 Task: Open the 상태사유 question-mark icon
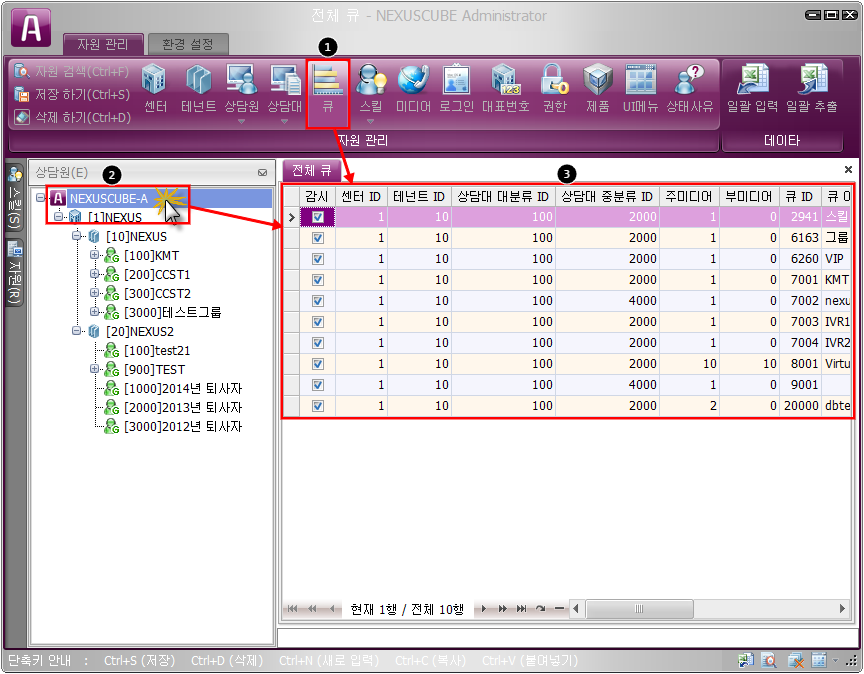689,88
